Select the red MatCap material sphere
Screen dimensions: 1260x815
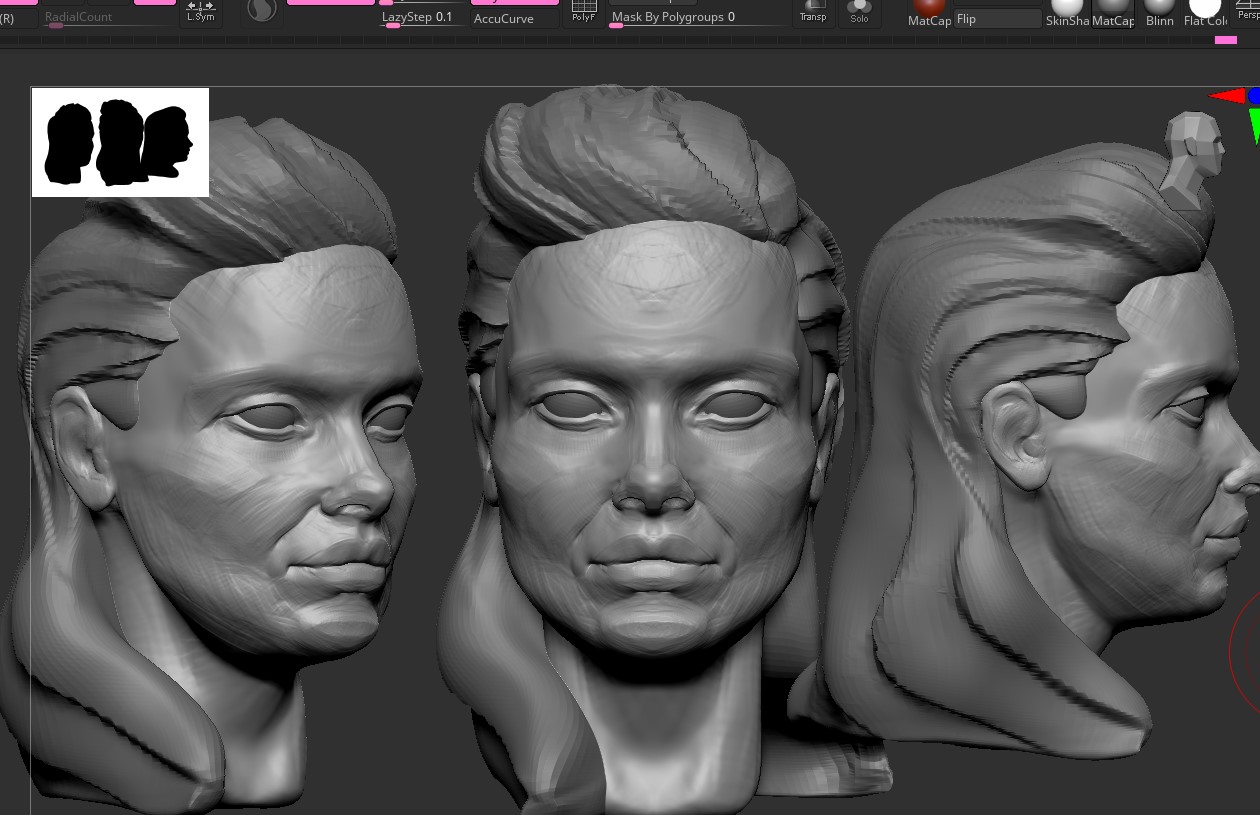pyautogui.click(x=929, y=10)
